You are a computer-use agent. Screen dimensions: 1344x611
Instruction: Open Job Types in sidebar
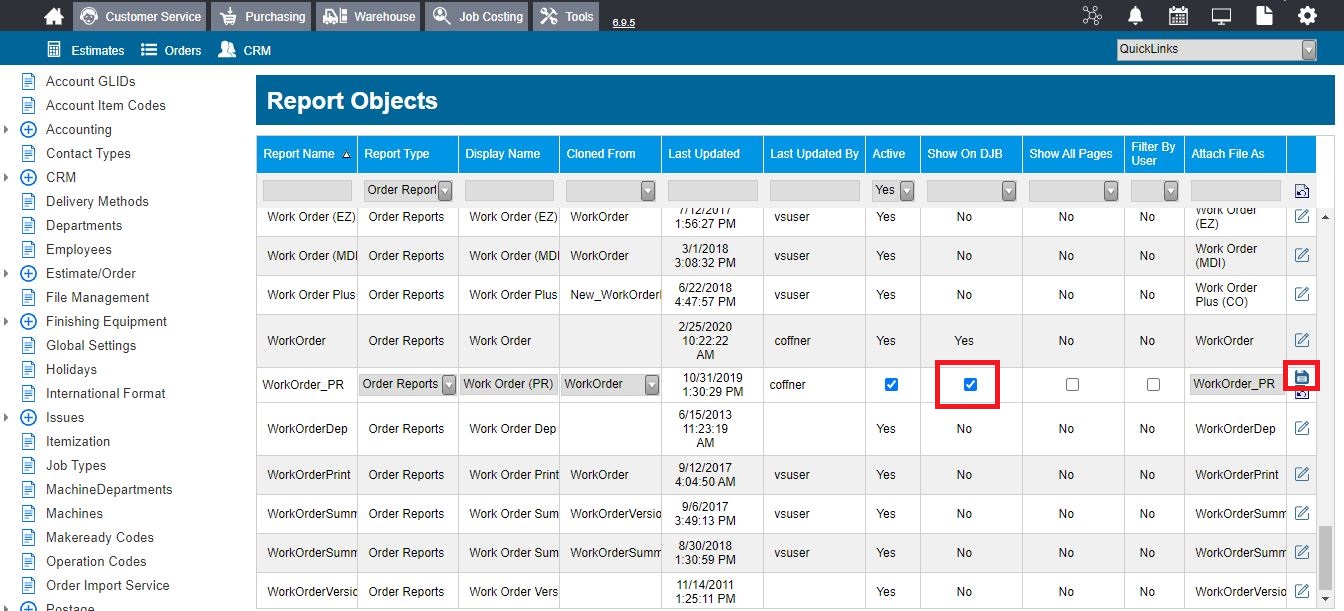coord(76,465)
